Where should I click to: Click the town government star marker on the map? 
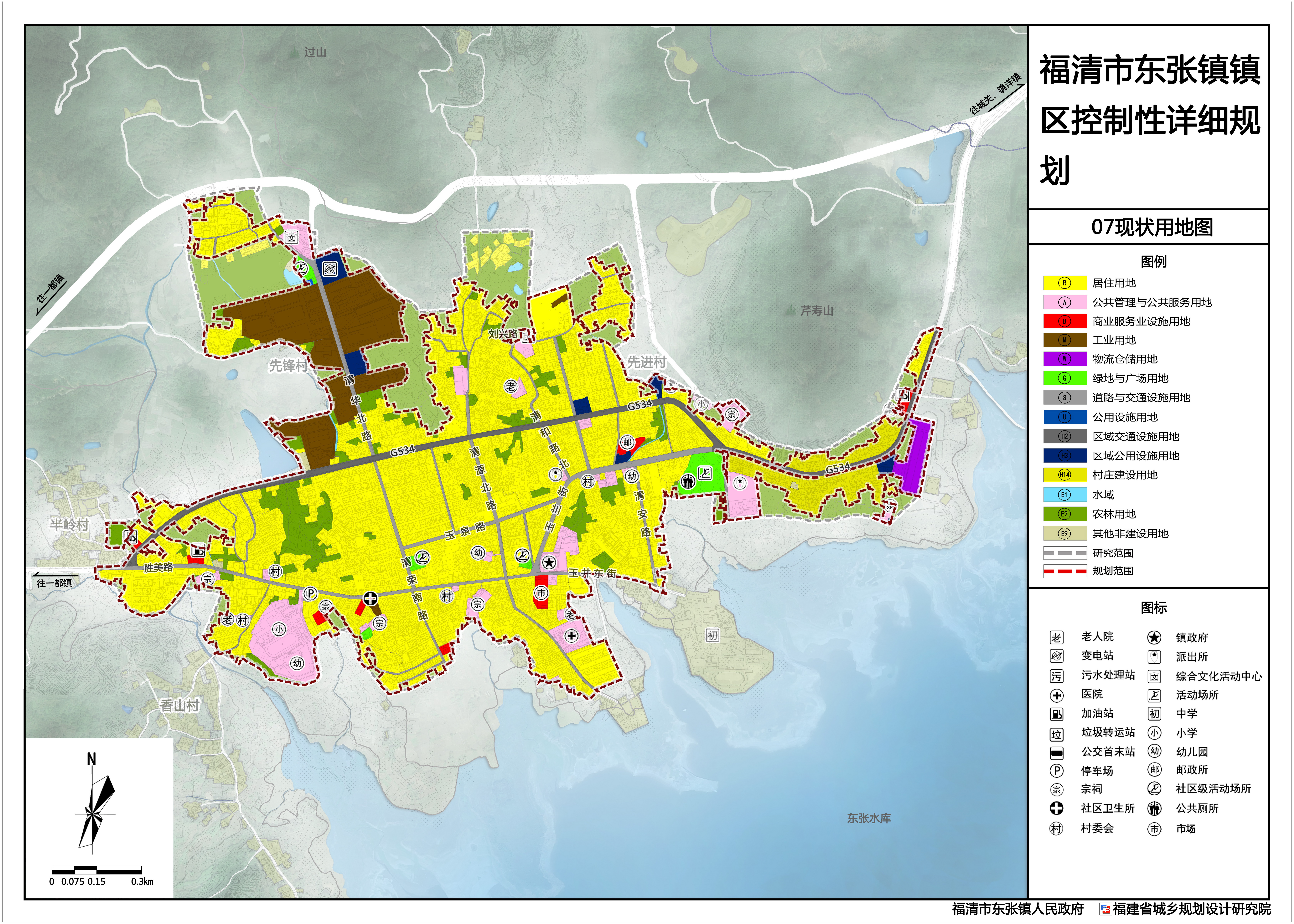[x=549, y=563]
